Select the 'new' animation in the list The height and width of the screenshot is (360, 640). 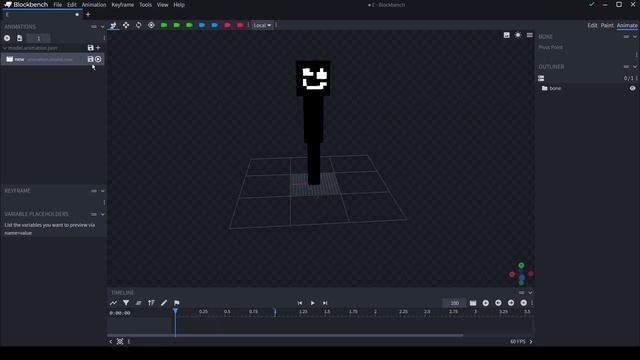(53, 59)
